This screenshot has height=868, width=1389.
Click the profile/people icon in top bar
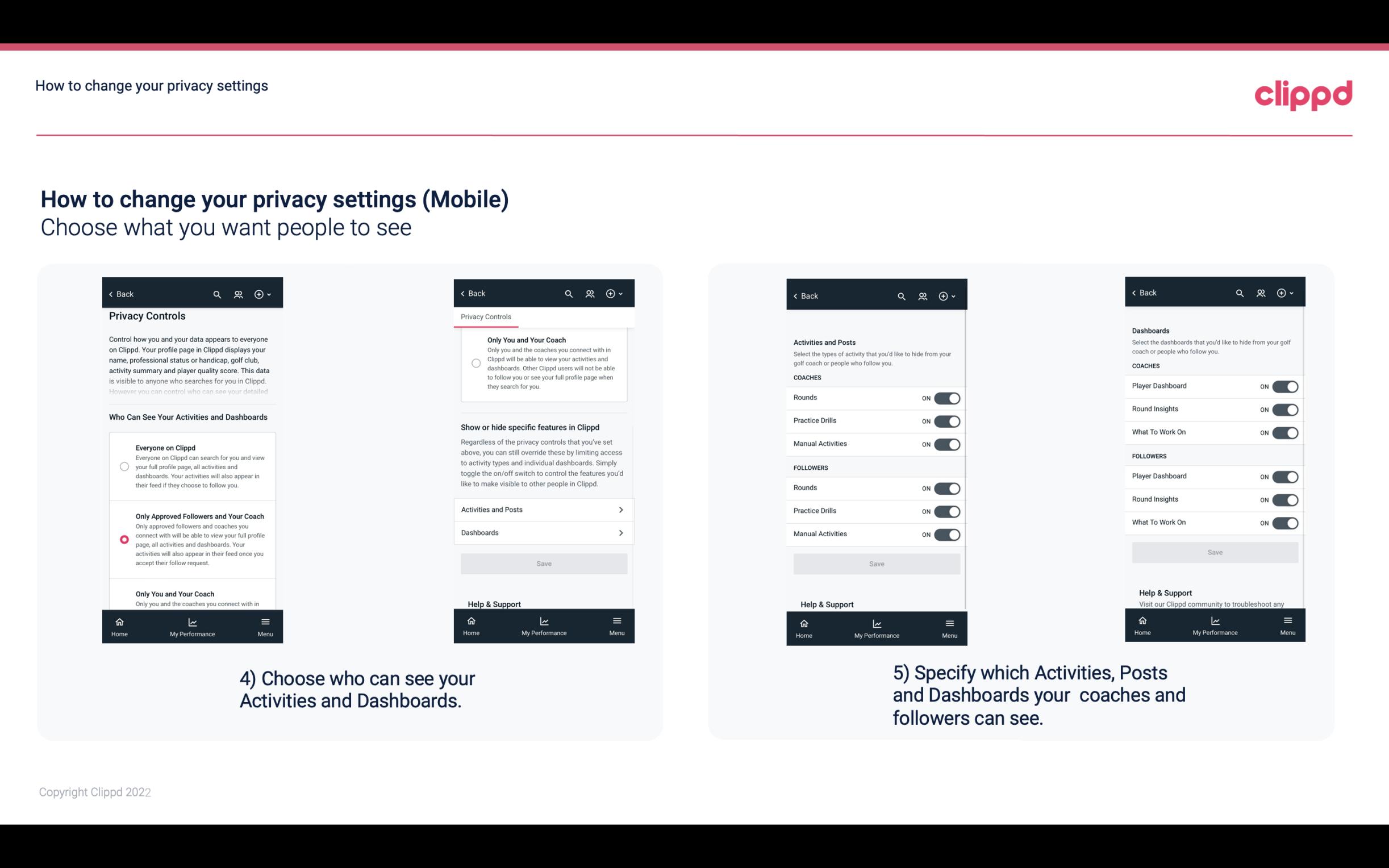point(238,294)
